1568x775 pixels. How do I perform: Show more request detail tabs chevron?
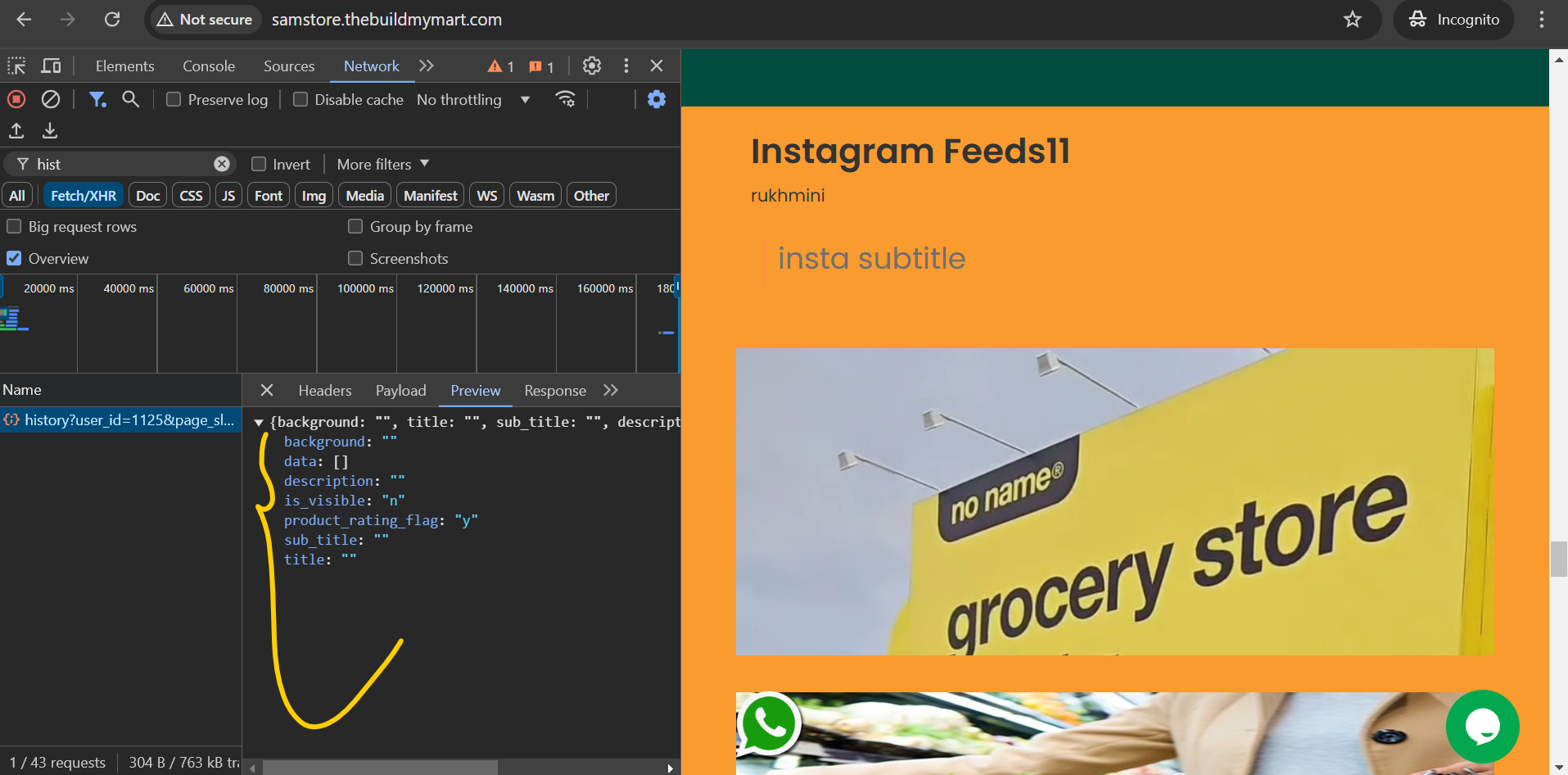(x=611, y=390)
